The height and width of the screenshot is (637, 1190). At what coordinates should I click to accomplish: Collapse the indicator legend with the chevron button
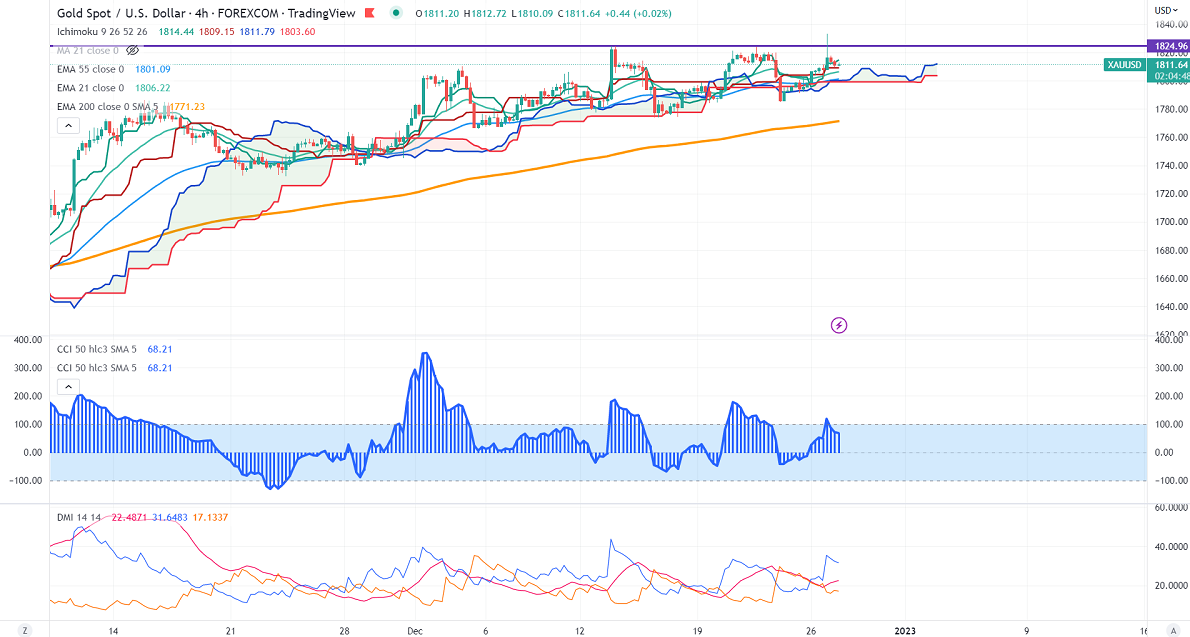68,125
